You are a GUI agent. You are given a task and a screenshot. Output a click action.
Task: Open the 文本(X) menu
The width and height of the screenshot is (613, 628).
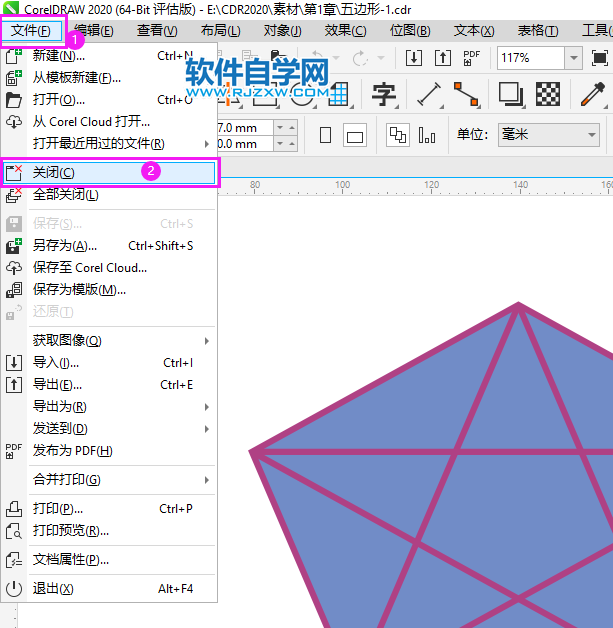click(x=474, y=30)
